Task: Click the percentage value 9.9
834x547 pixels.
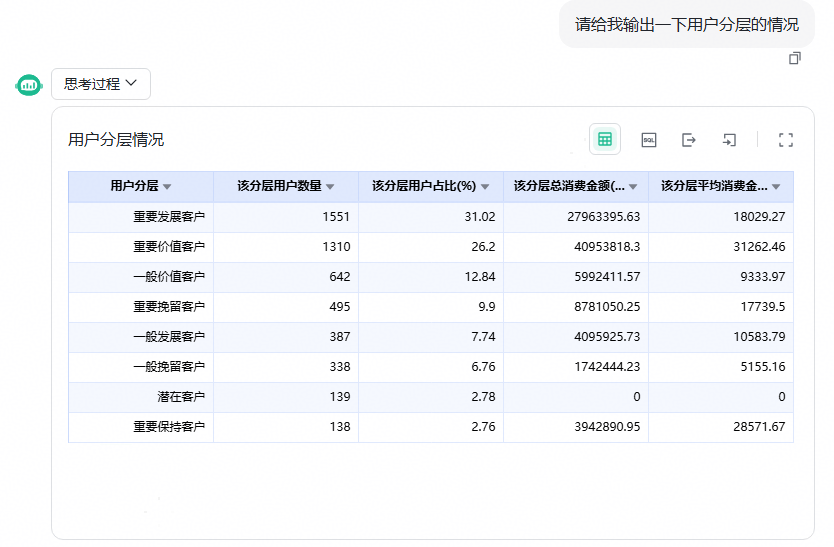Action: click(487, 307)
